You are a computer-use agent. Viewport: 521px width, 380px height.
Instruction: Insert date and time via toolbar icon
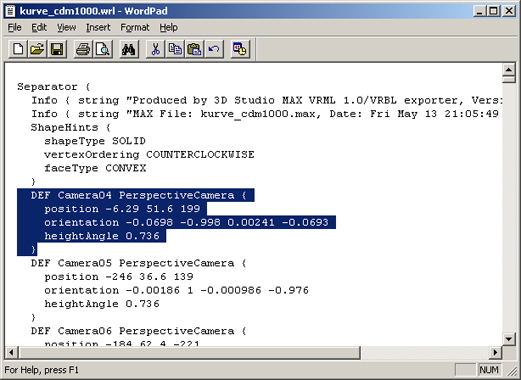[240, 49]
